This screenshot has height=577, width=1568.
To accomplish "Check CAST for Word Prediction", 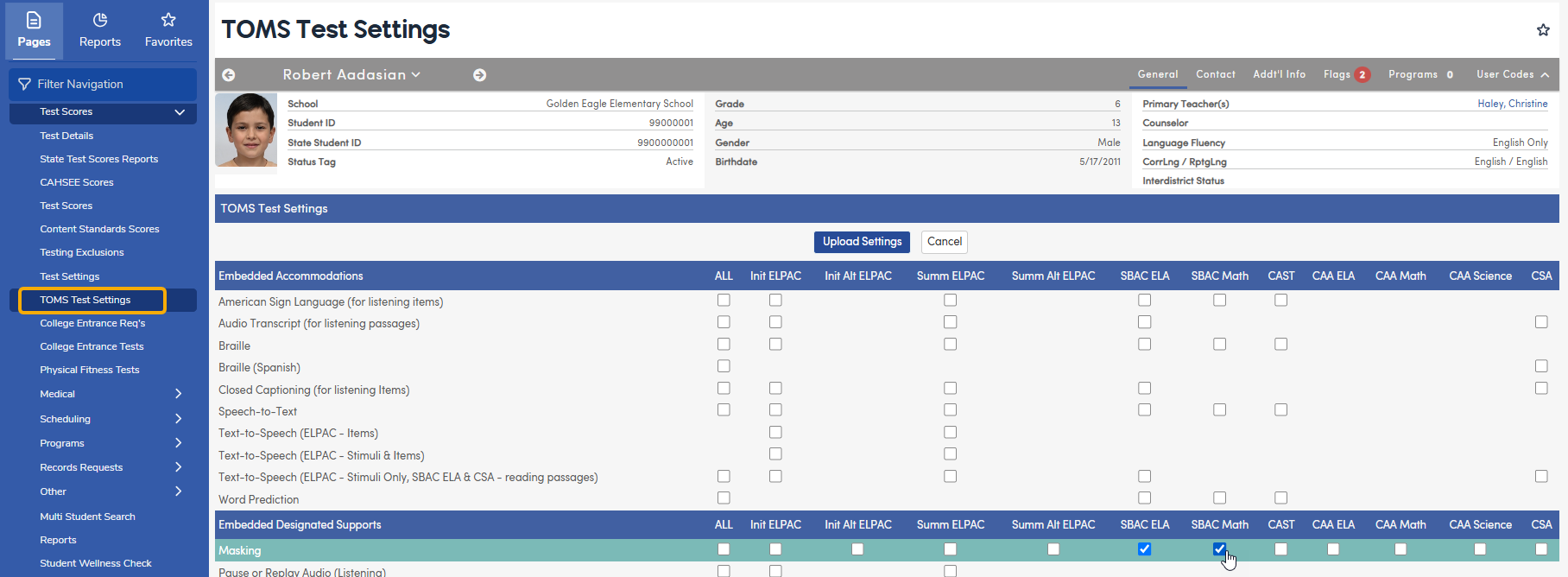I will pyautogui.click(x=1280, y=498).
